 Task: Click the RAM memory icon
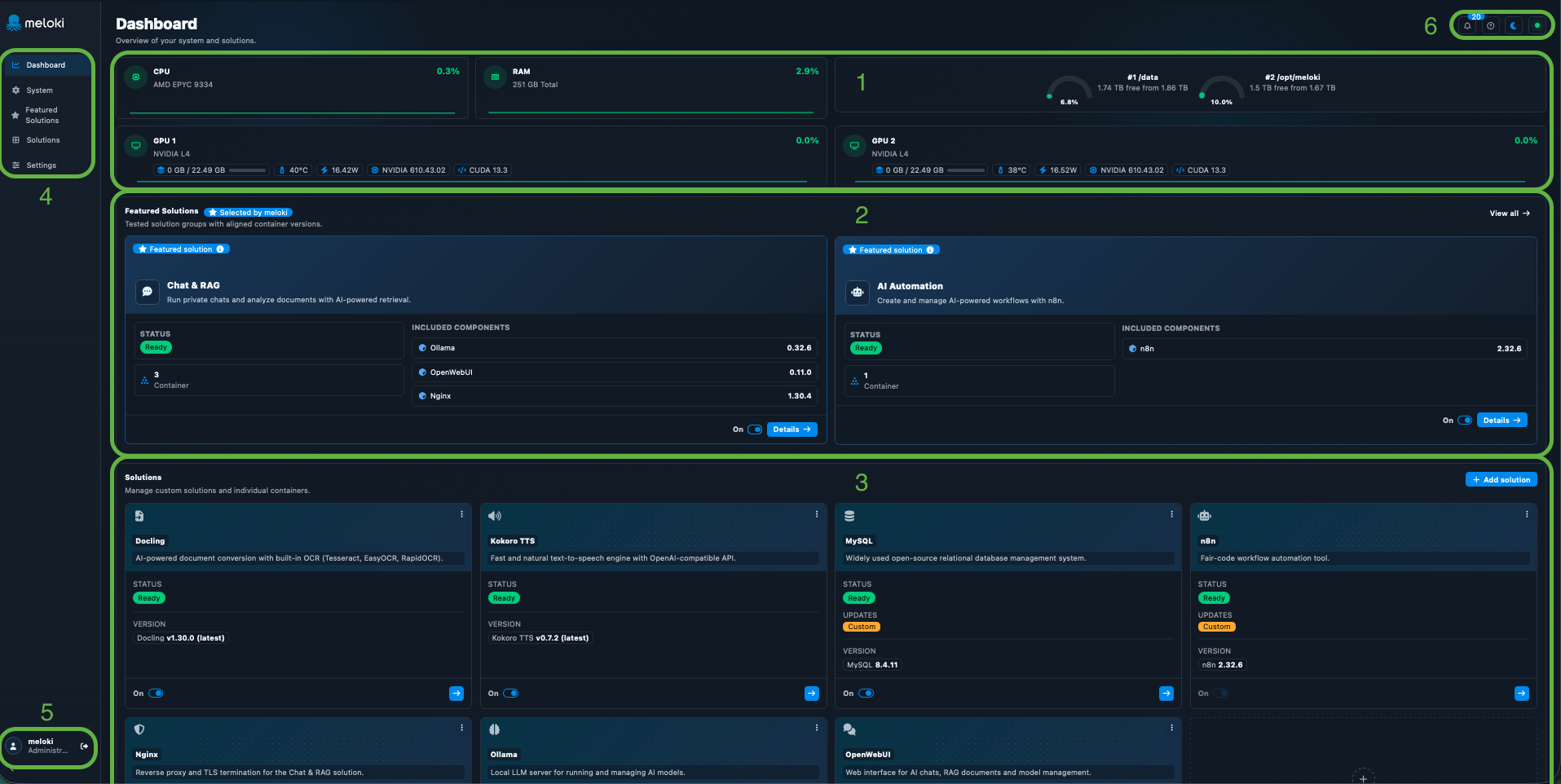pos(495,77)
